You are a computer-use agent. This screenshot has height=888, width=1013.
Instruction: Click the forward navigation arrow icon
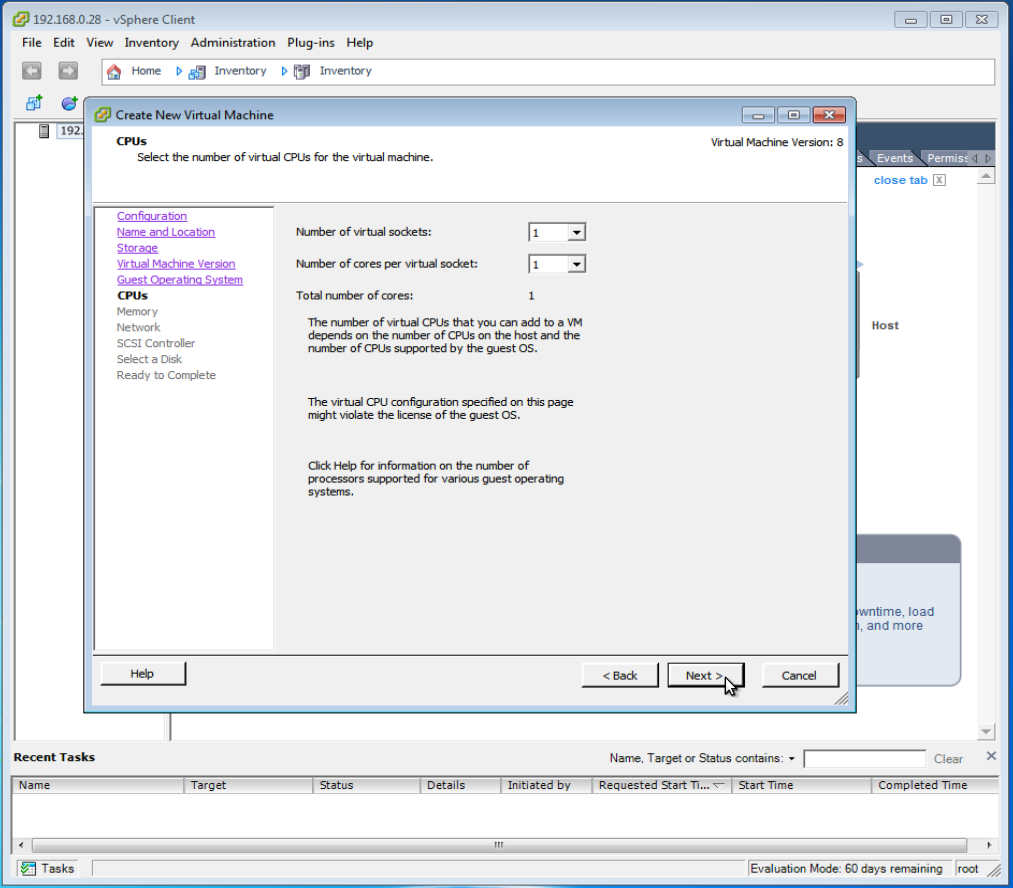tap(68, 70)
